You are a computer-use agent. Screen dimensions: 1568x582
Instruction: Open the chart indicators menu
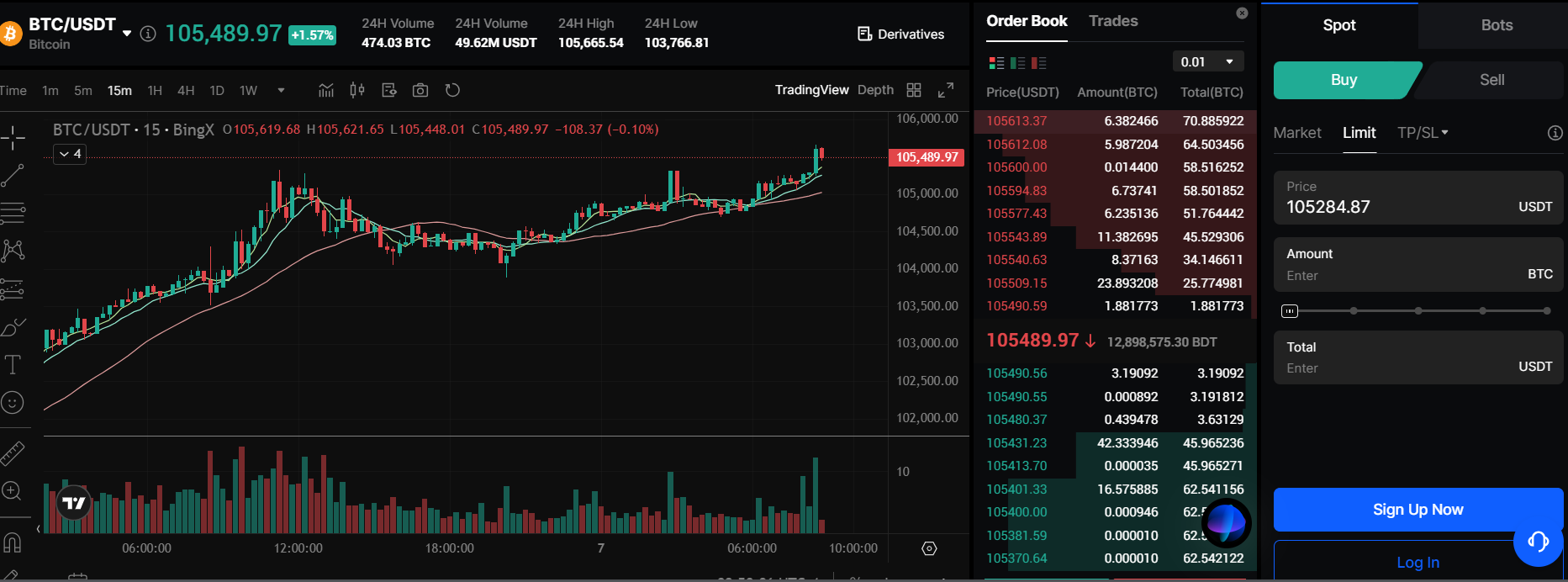(x=326, y=90)
